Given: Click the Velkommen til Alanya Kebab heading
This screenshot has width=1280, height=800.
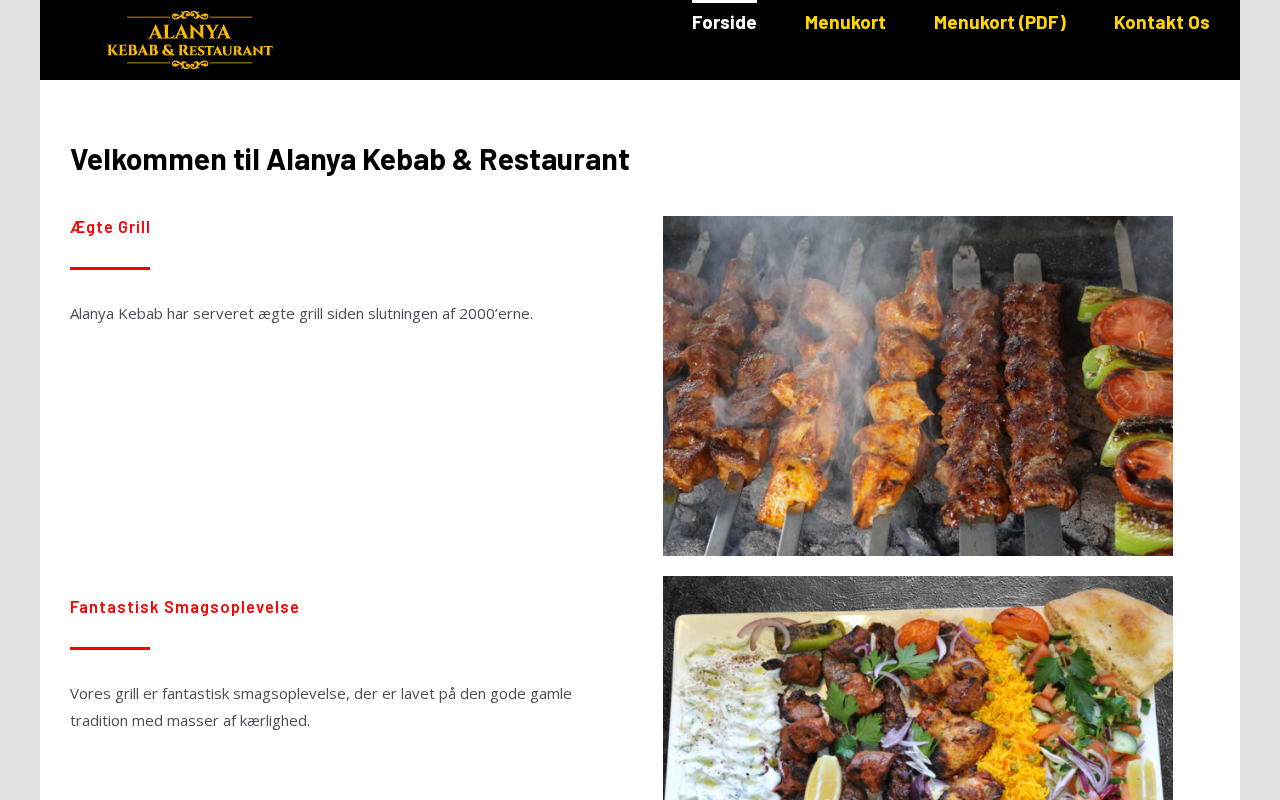Looking at the screenshot, I should (x=350, y=159).
